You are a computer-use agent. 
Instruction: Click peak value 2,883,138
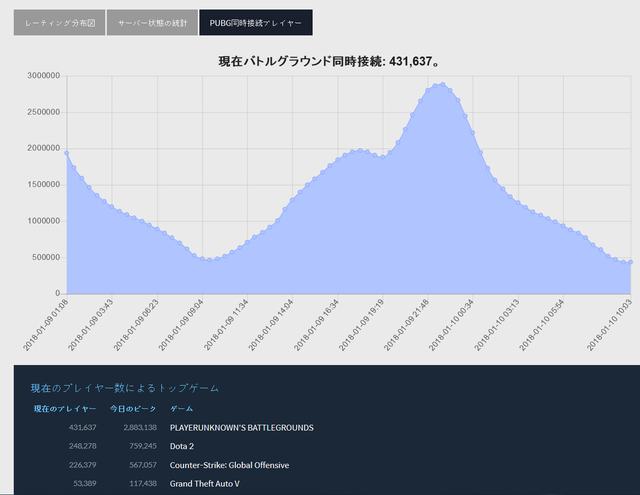click(140, 427)
